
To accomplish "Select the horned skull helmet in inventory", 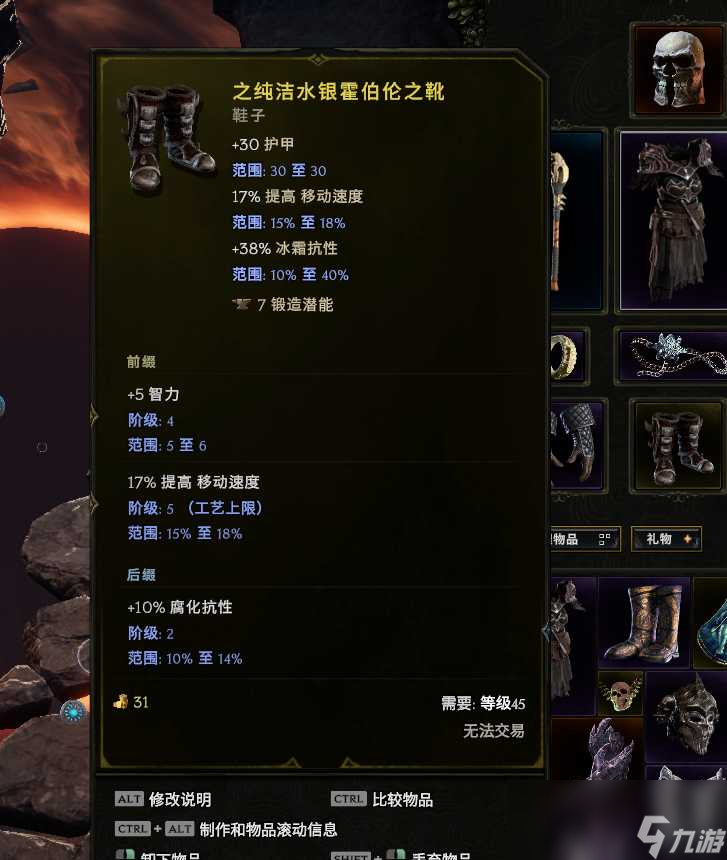I will click(686, 716).
